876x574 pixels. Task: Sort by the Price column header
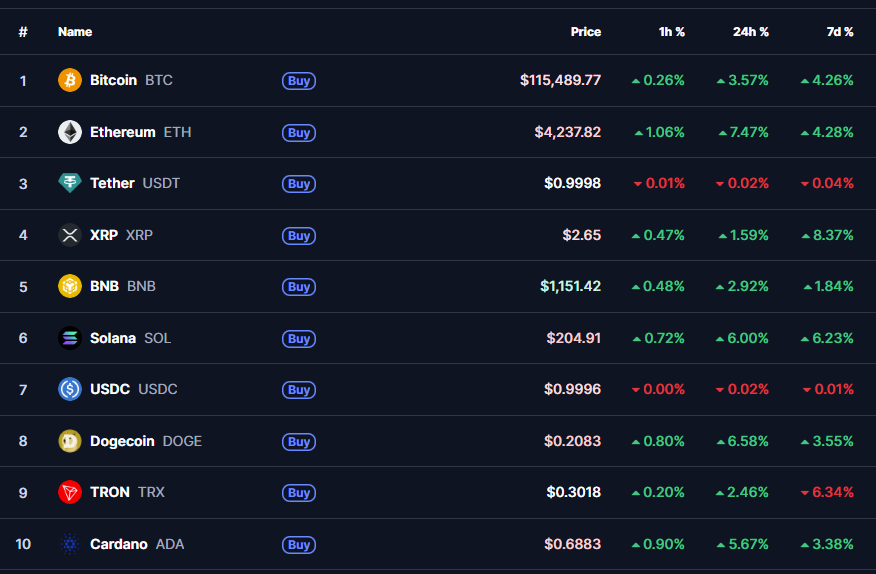585,32
